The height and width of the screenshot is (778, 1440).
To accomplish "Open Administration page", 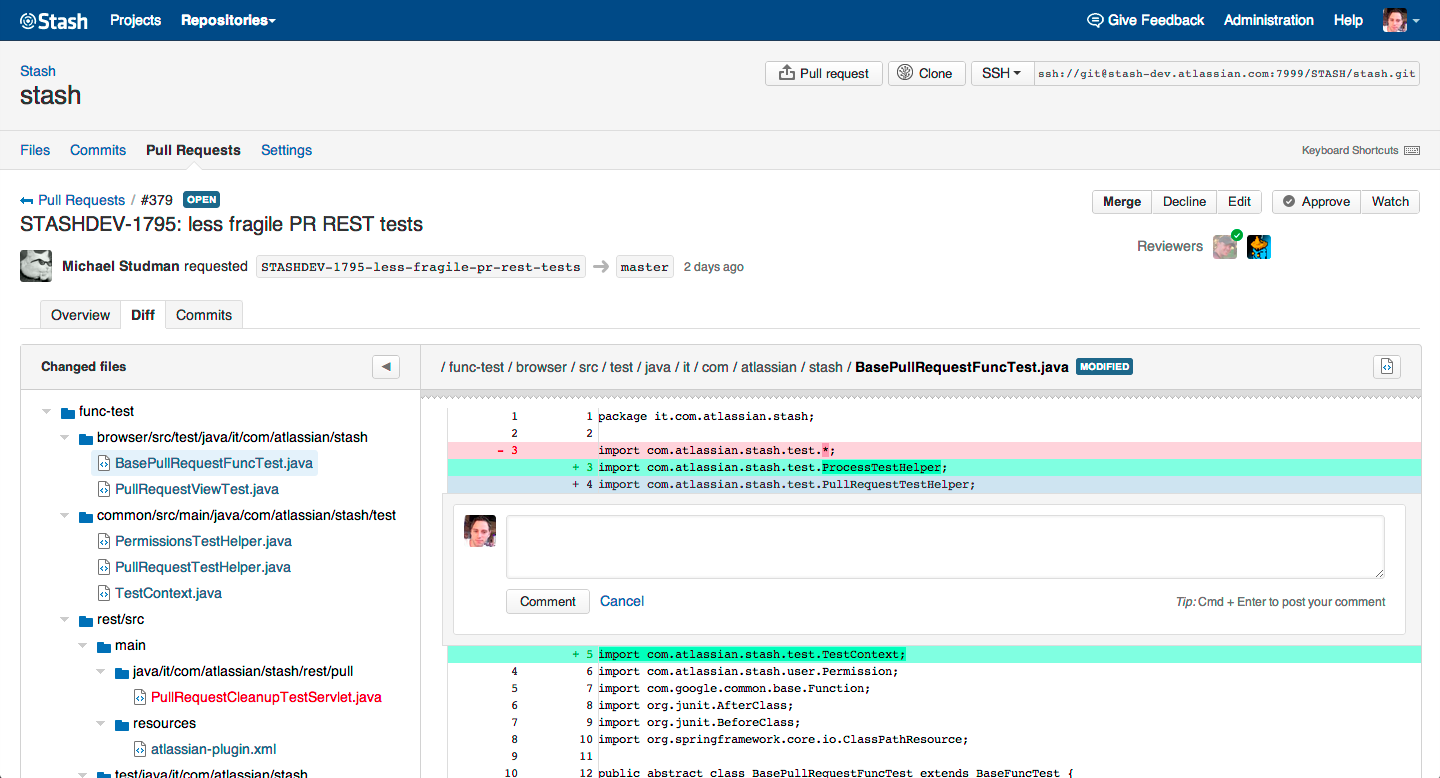I will click(1269, 20).
